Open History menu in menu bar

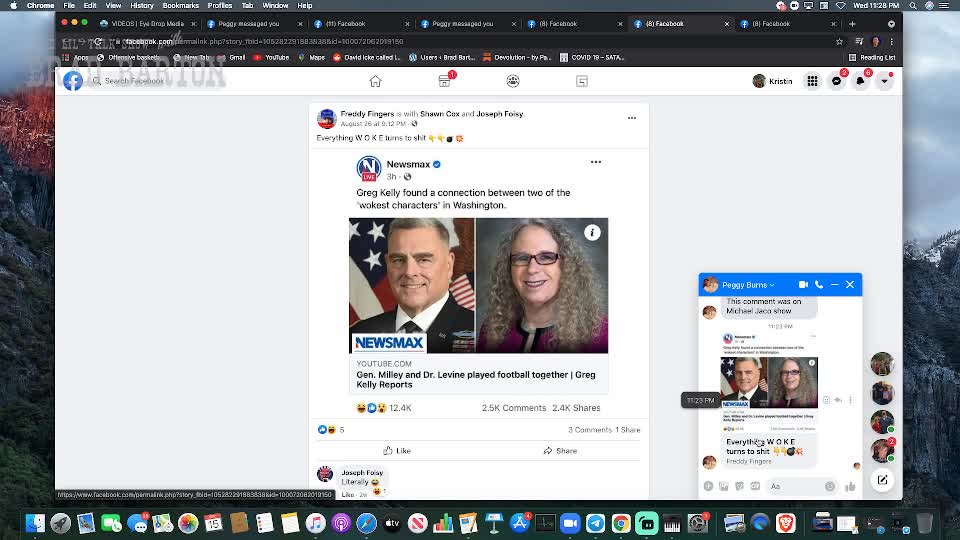point(142,6)
